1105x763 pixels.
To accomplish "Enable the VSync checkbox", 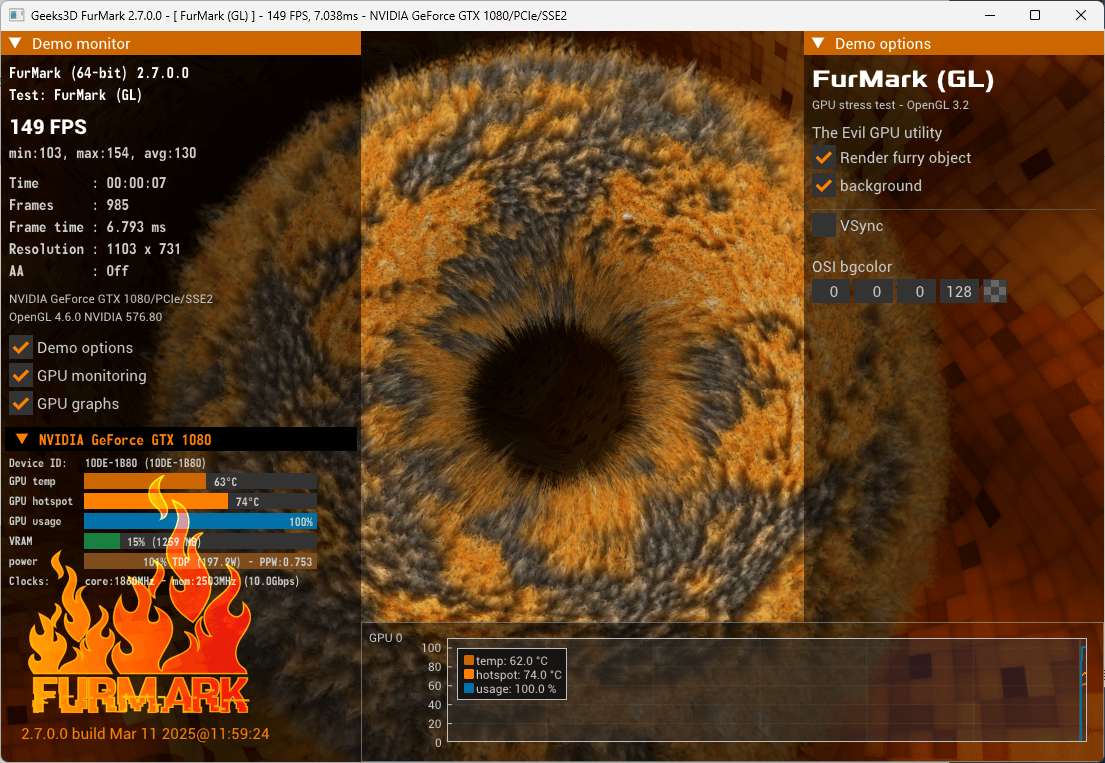I will pos(823,225).
